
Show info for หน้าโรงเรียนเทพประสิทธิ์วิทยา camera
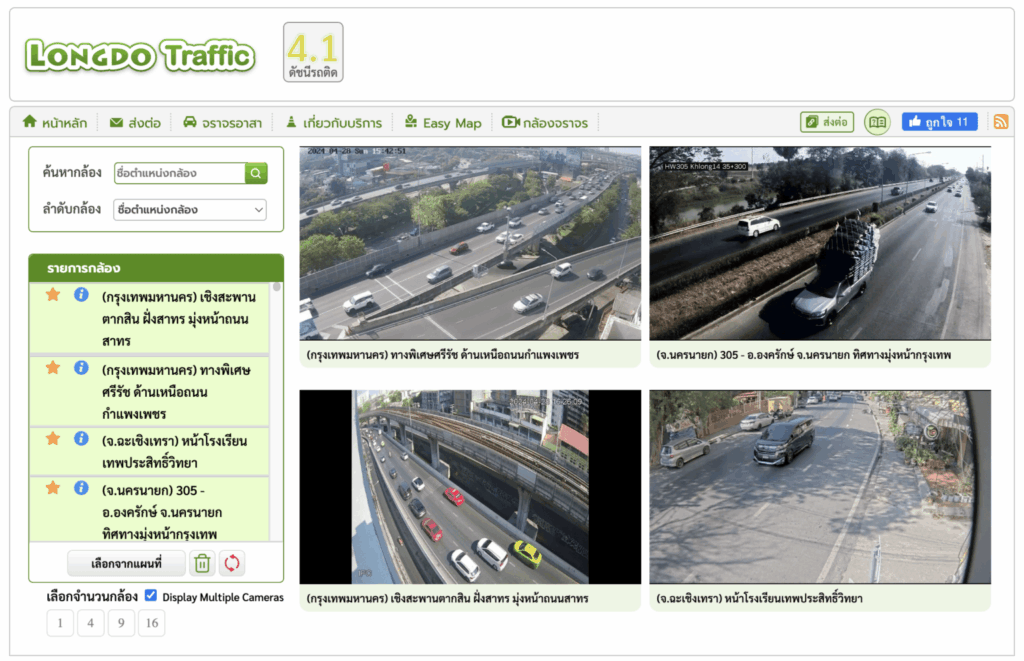(x=81, y=438)
